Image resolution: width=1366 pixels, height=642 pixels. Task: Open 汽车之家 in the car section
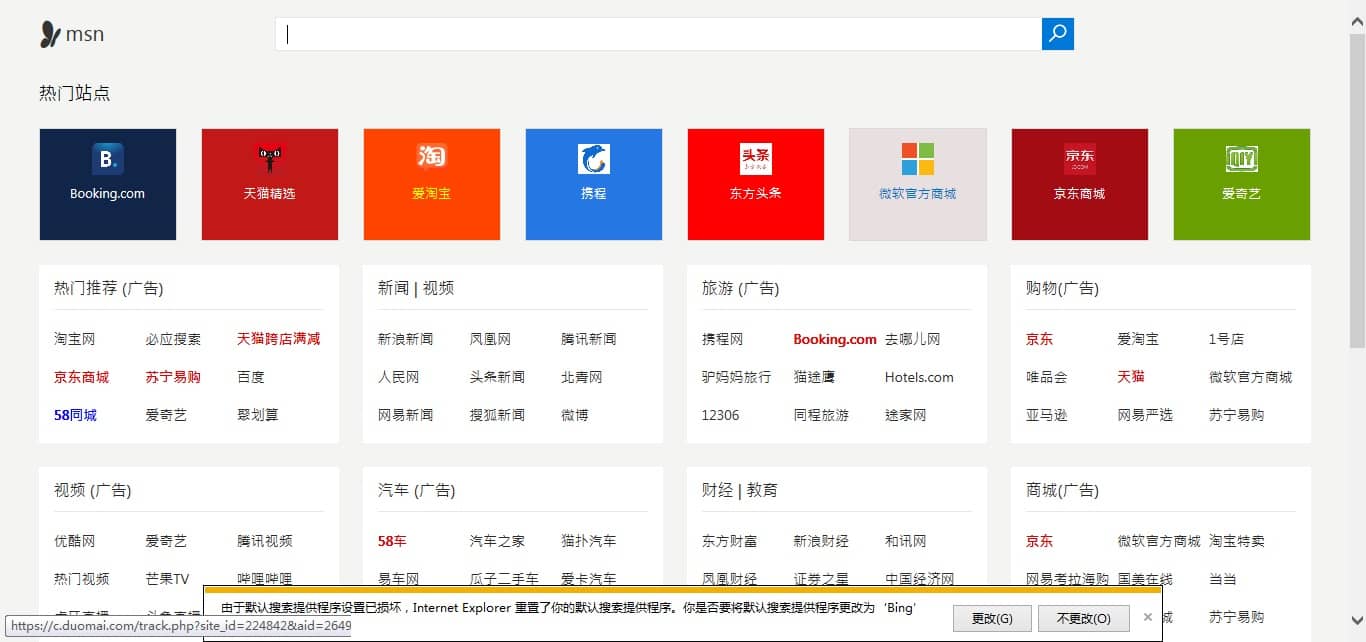point(498,540)
